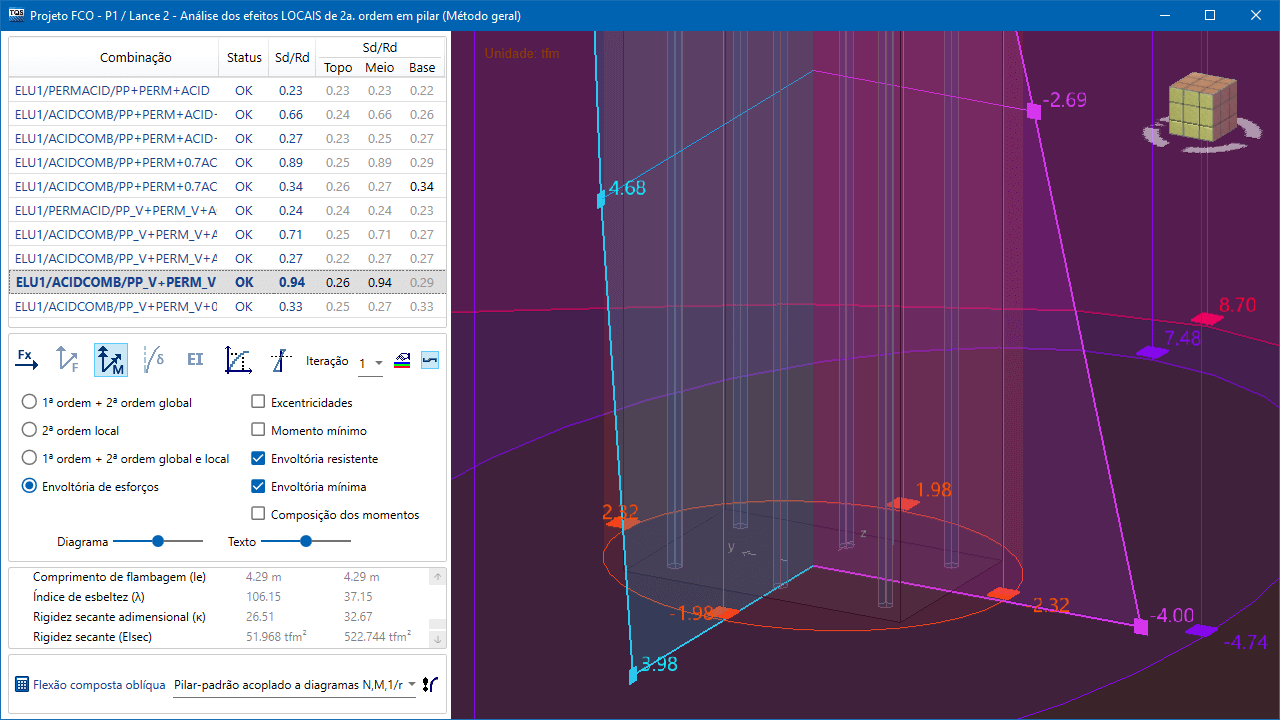Click the color scale display icon
Screen dimensions: 1280x720
404,361
